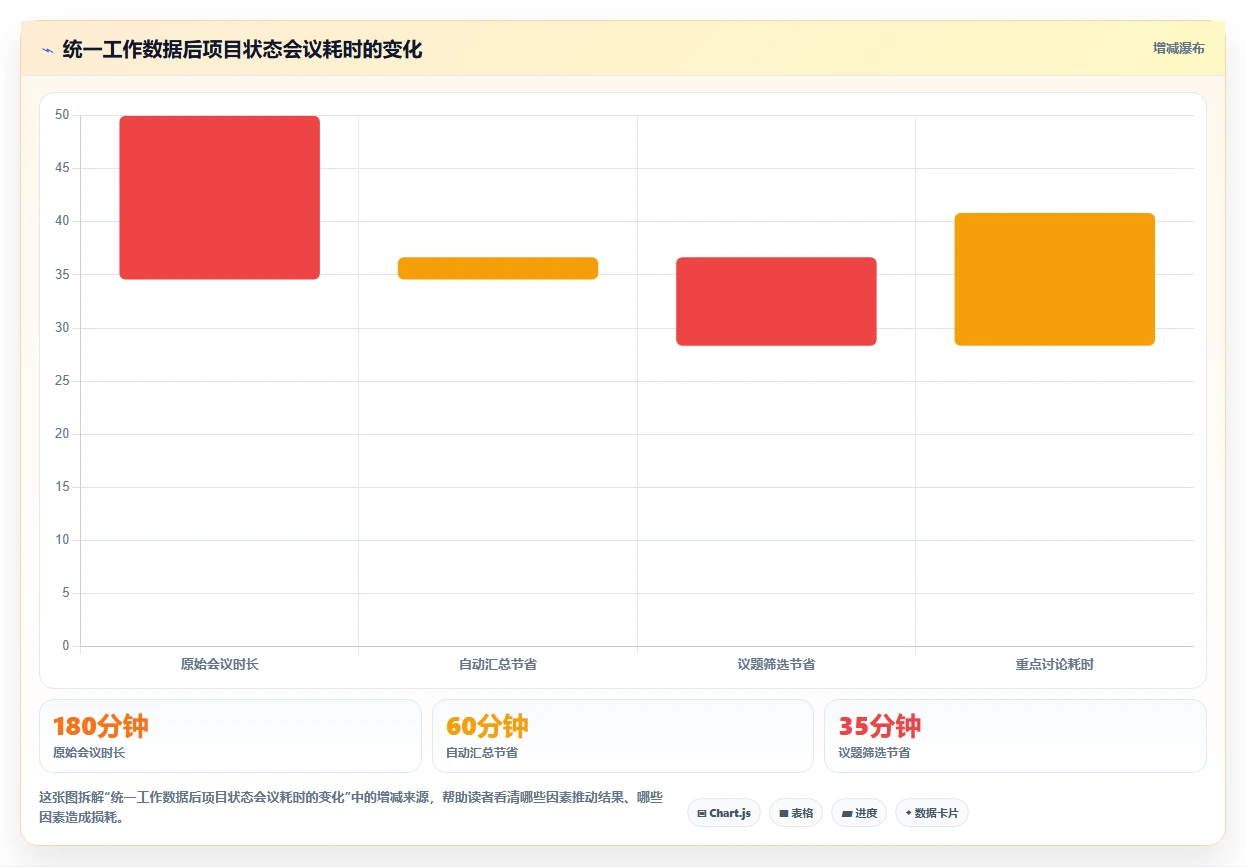The image size is (1246, 867).
Task: Click the x-axis label 议题筛选节省
Action: 776,664
